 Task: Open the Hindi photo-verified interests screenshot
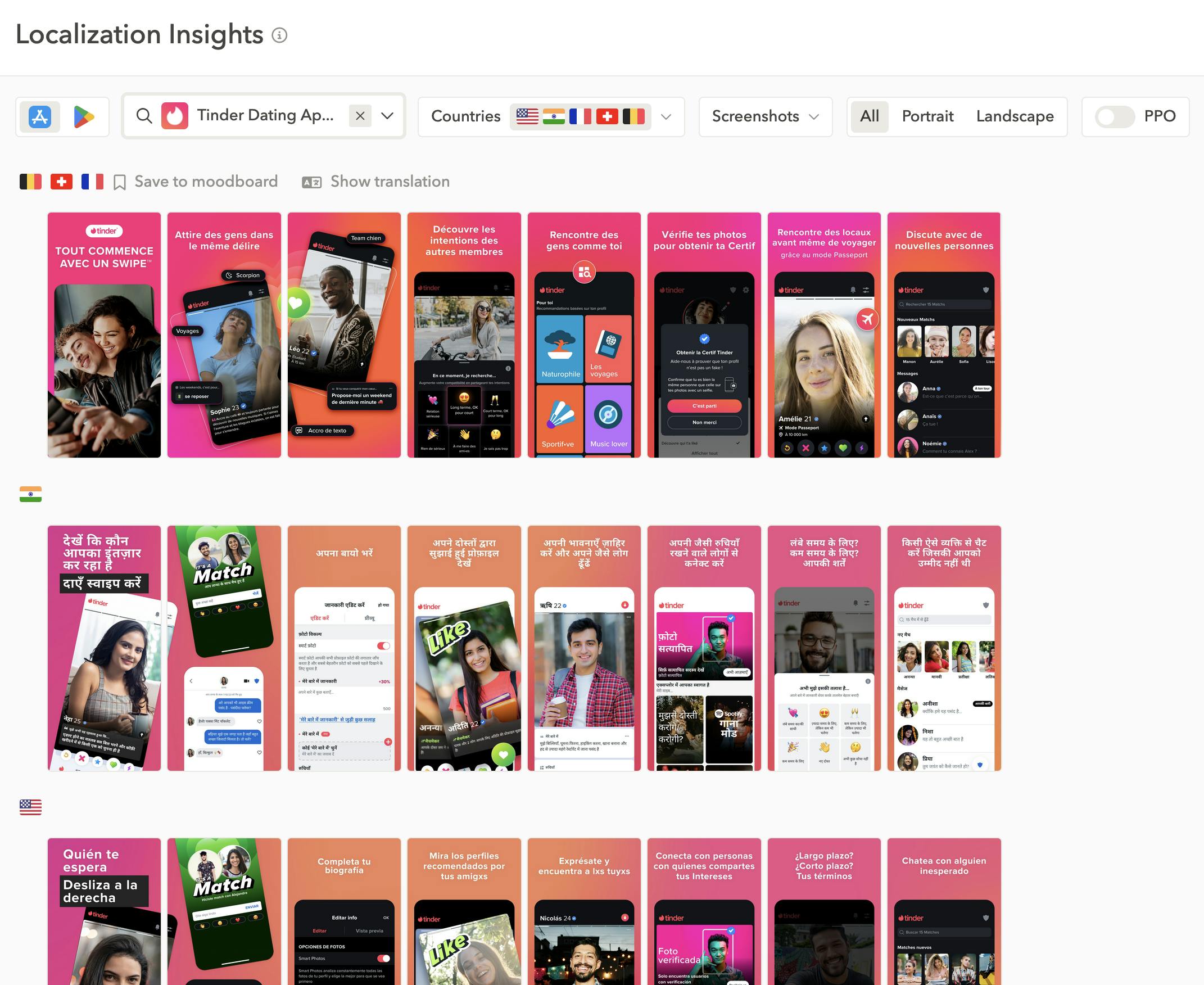704,648
